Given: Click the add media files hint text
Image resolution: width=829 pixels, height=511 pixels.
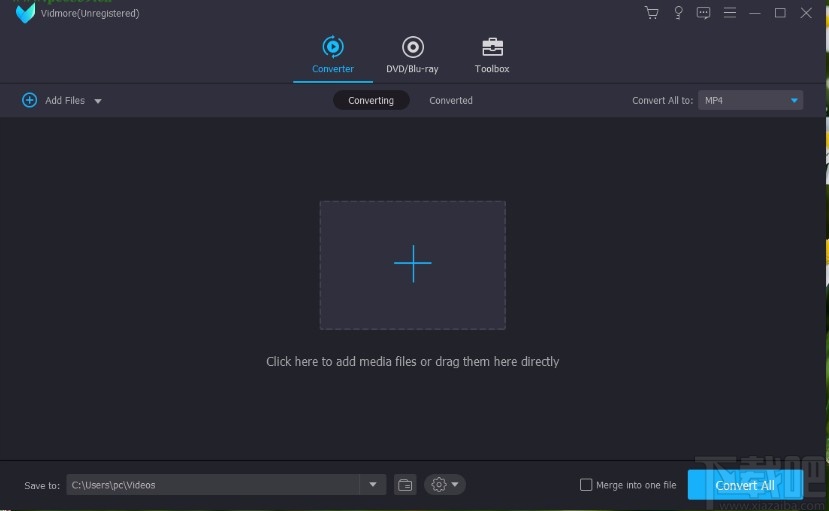Looking at the screenshot, I should pyautogui.click(x=412, y=361).
